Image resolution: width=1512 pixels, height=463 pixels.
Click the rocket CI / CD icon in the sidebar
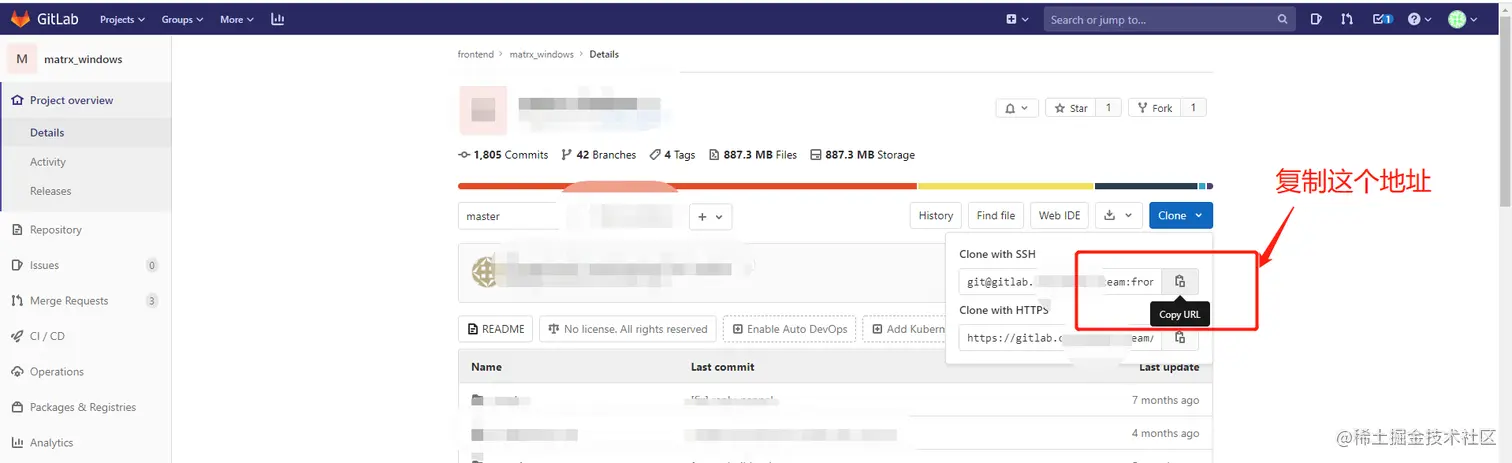click(x=17, y=336)
